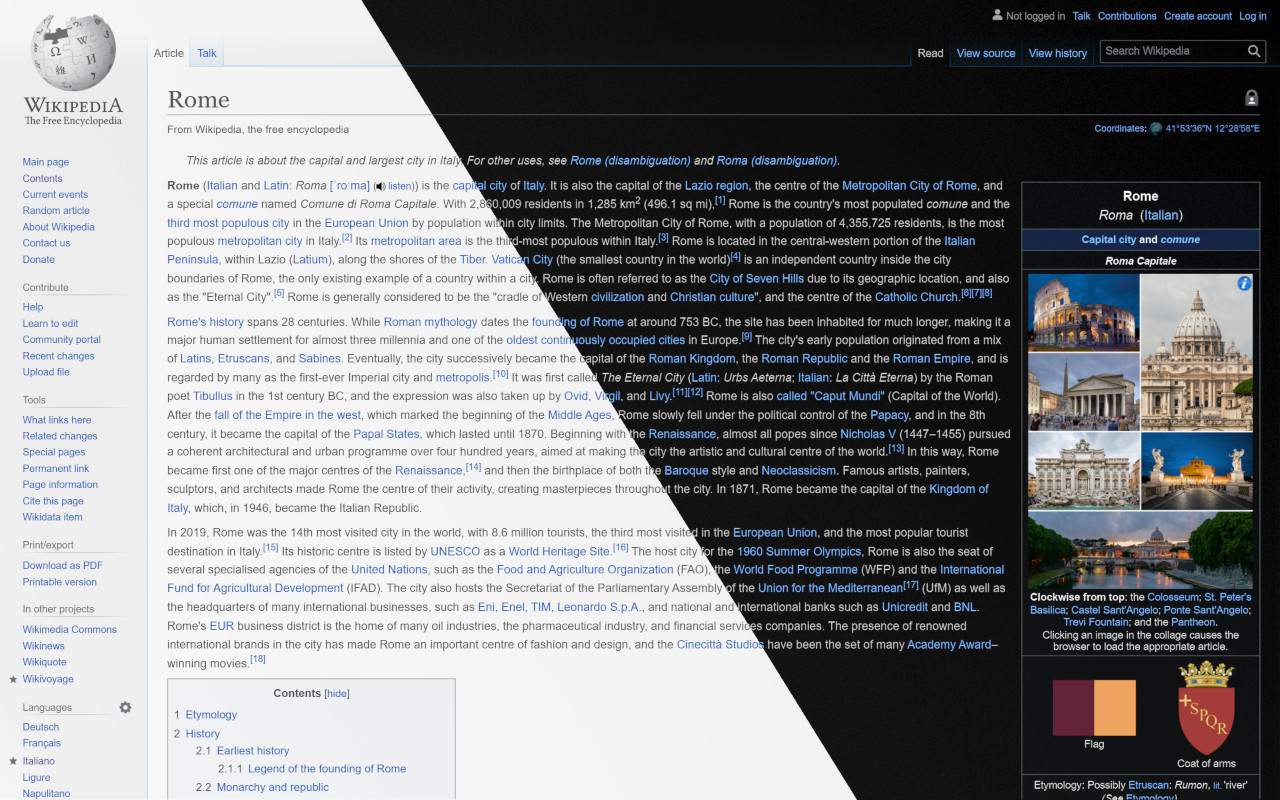
Task: Open the Colosseum photo in collage
Action: click(x=1083, y=312)
